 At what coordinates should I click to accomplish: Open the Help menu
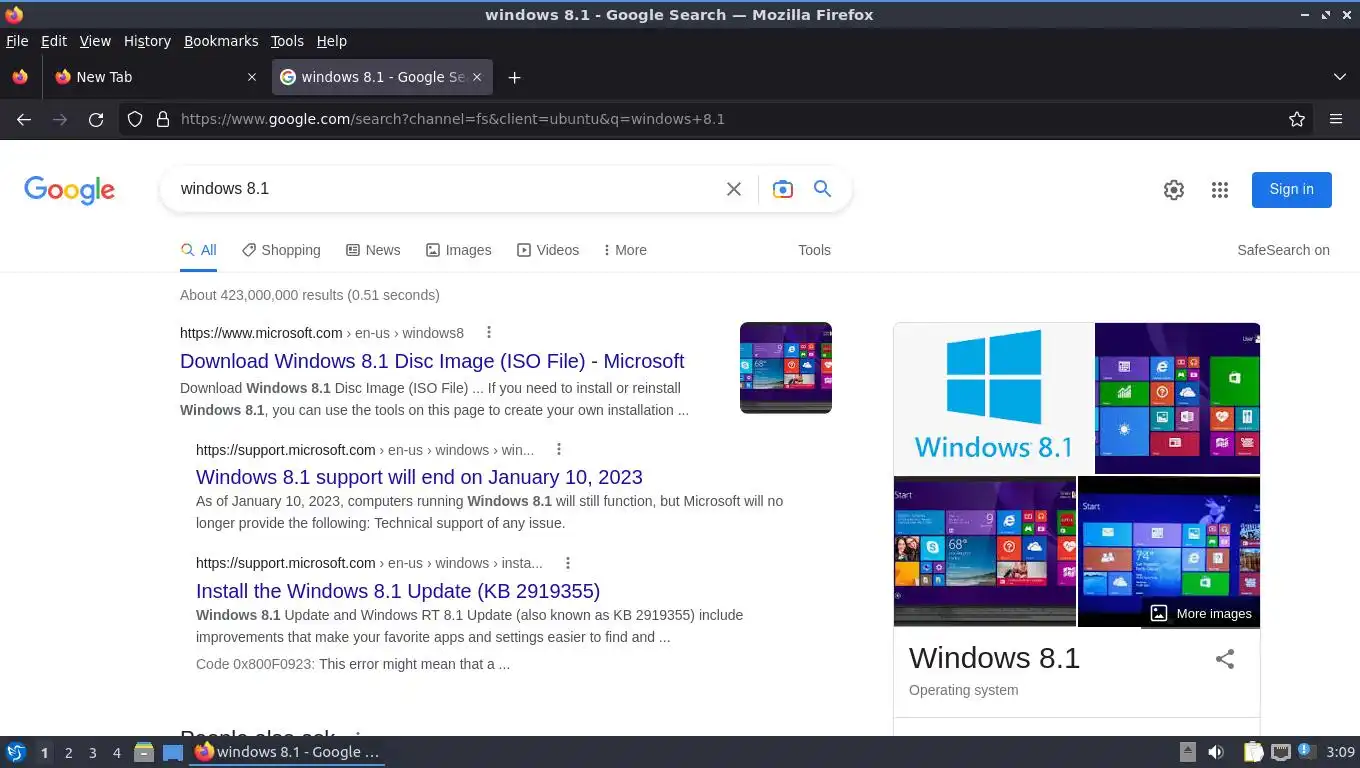332,41
